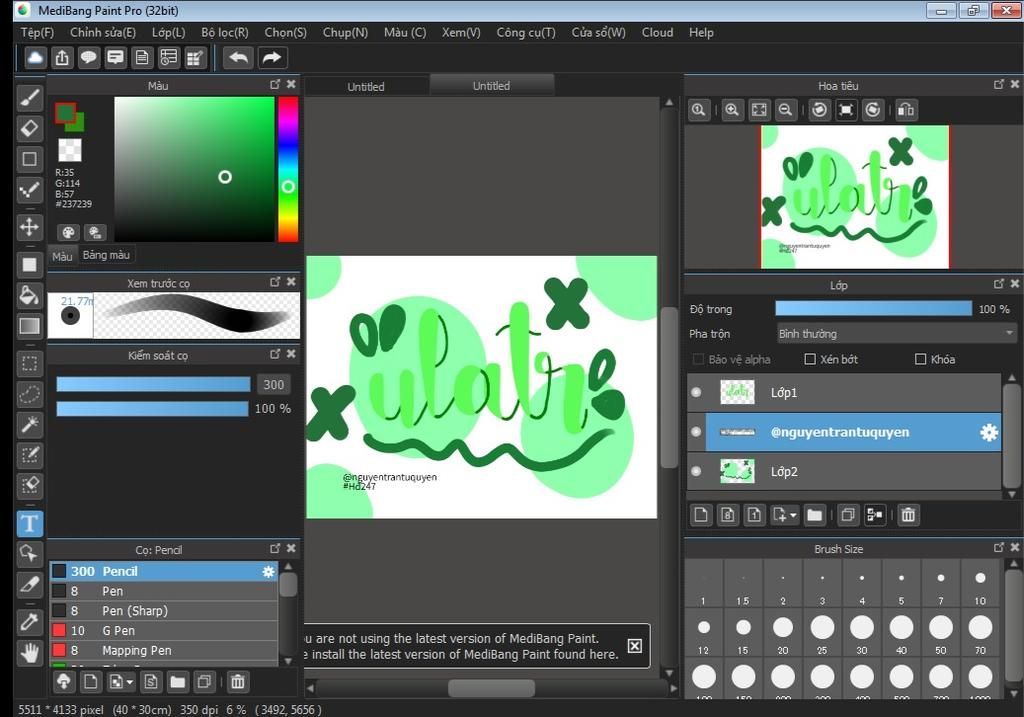Select the Brush tool in left toolbar
The image size is (1024, 717).
click(x=29, y=98)
